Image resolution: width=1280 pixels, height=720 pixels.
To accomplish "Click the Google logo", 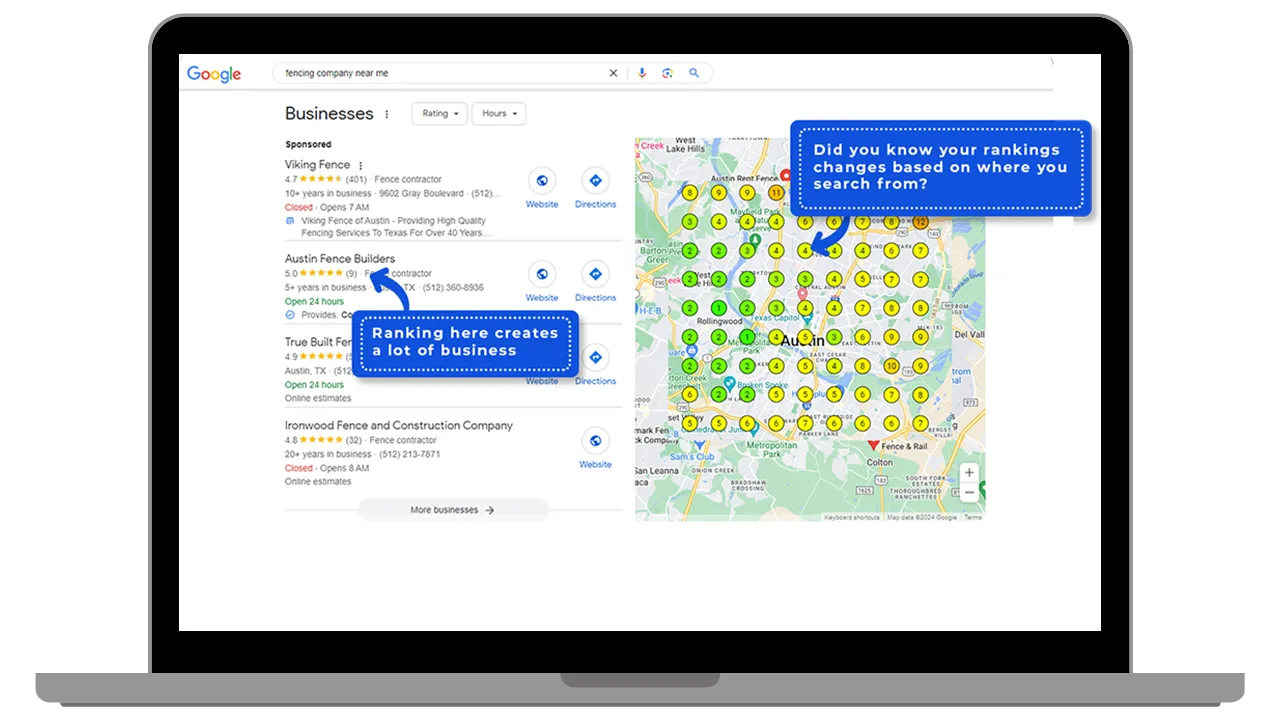I will click(214, 74).
